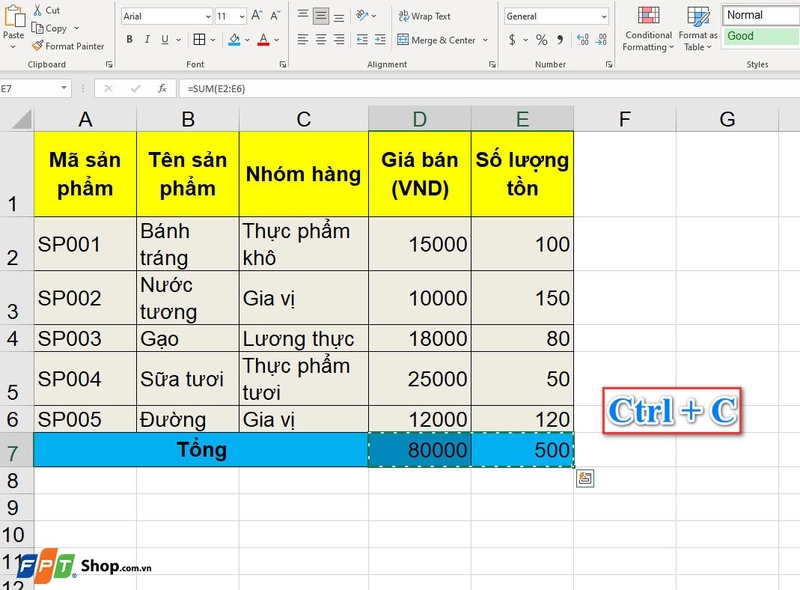Image resolution: width=800 pixels, height=590 pixels.
Task: Increase indent in Alignment group
Action: coord(380,39)
